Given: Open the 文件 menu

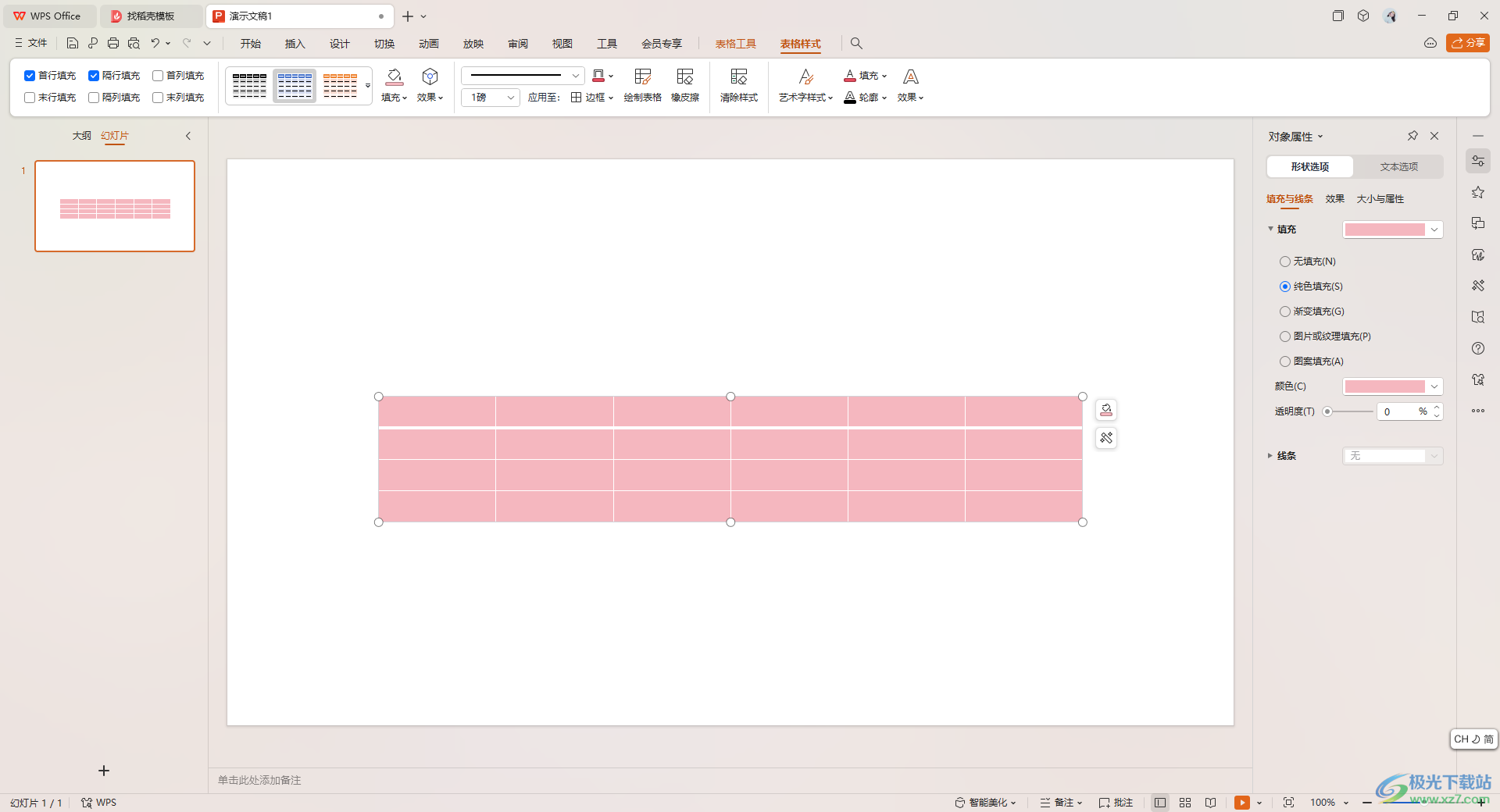Looking at the screenshot, I should click(31, 43).
